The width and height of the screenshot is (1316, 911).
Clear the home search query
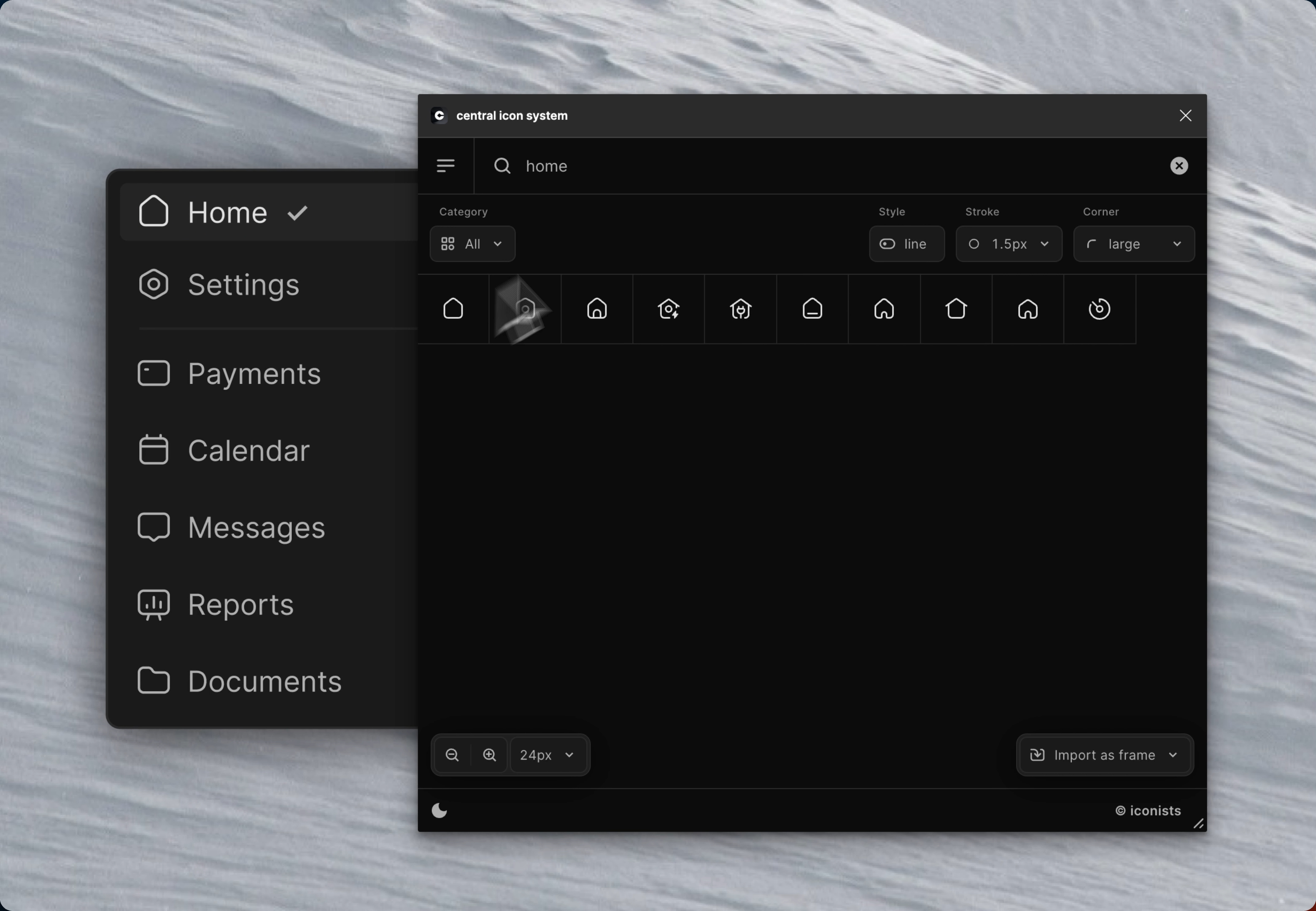[x=1178, y=165]
